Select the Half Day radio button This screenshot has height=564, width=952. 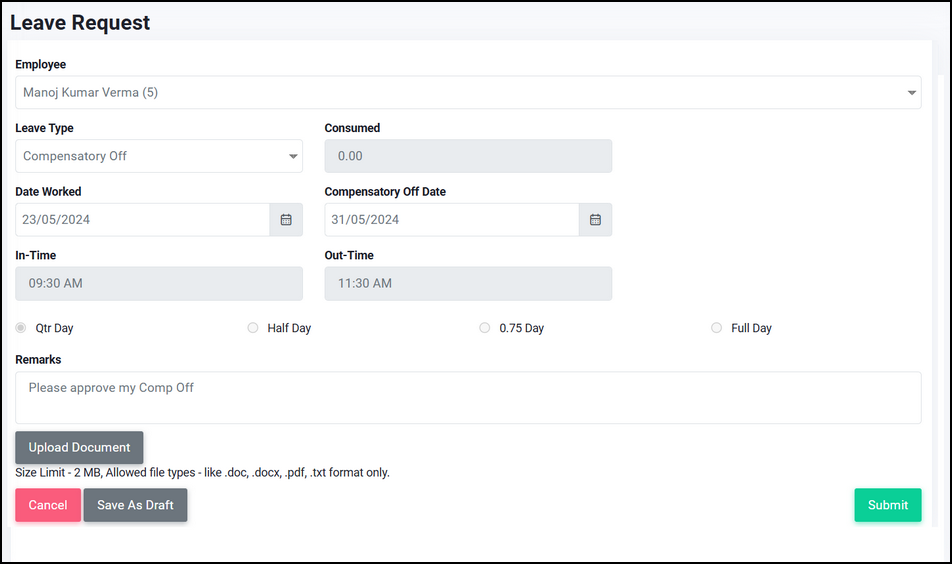coord(253,328)
